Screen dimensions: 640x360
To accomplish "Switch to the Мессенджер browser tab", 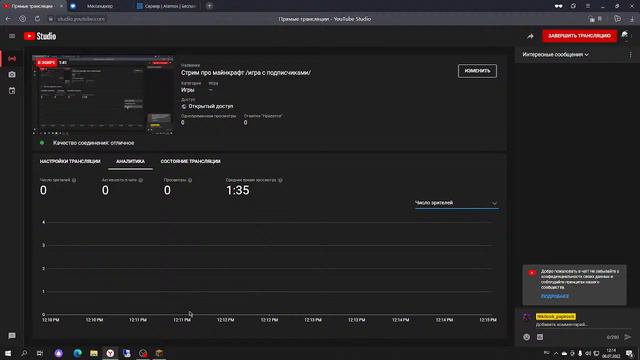I will [99, 6].
